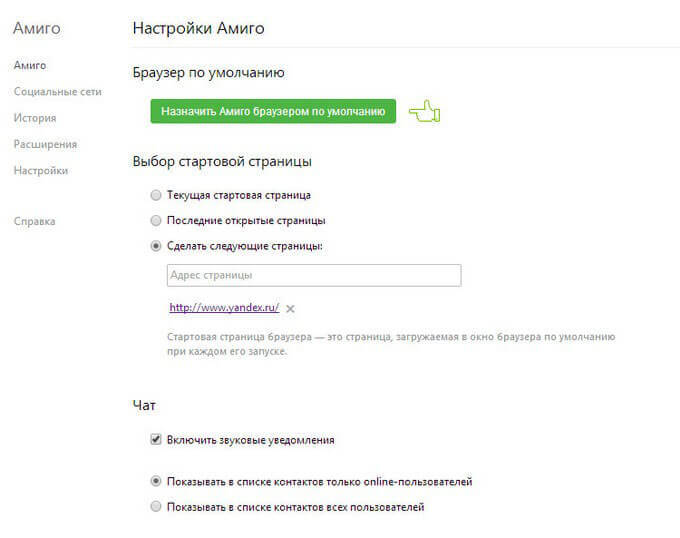This screenshot has width=680, height=538.
Task: Show only online users in contacts list
Action: 156,481
